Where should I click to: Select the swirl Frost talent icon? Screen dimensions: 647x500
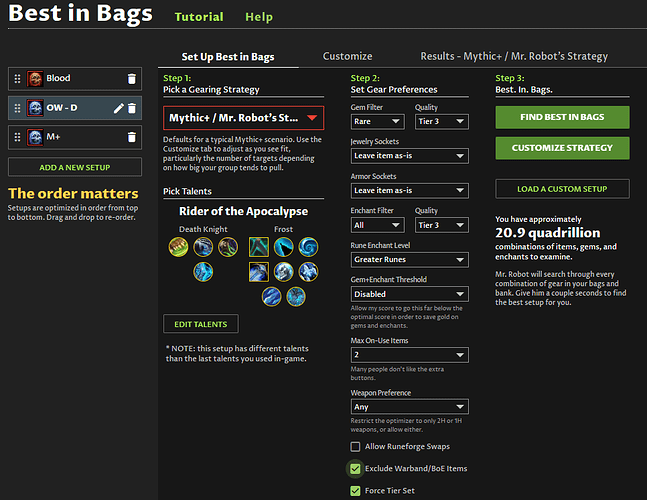click(x=308, y=247)
